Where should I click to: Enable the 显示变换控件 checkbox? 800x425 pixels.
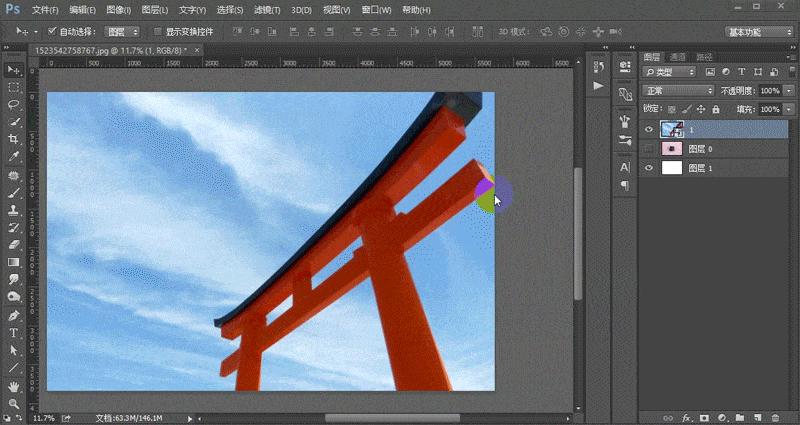(x=158, y=32)
